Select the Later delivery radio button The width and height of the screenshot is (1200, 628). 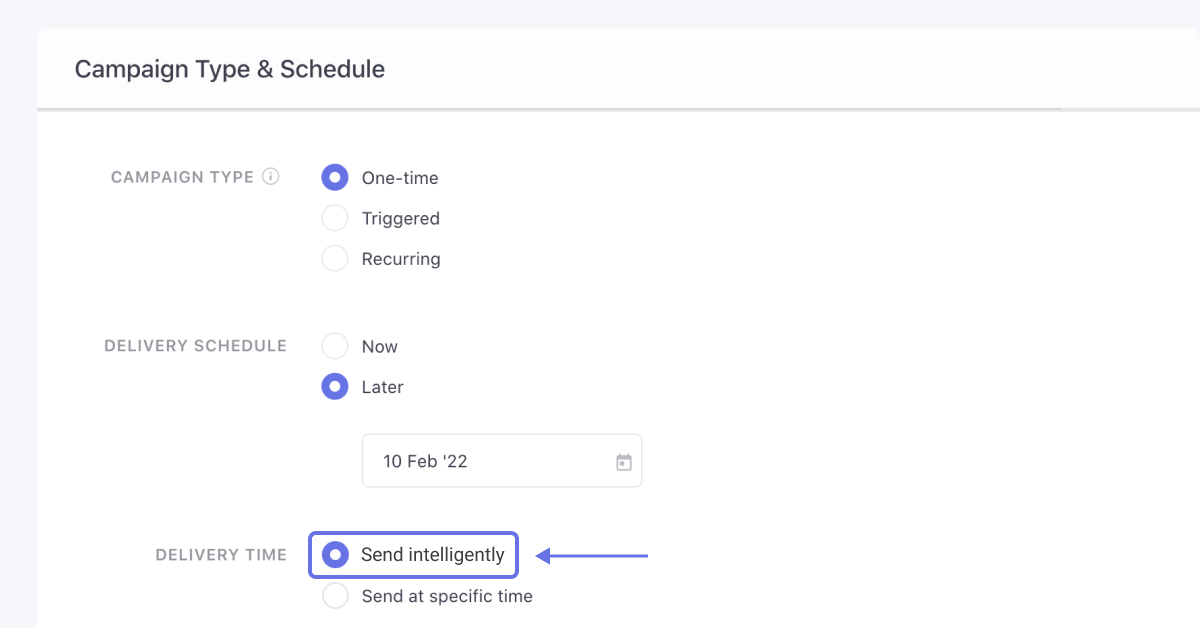click(335, 387)
